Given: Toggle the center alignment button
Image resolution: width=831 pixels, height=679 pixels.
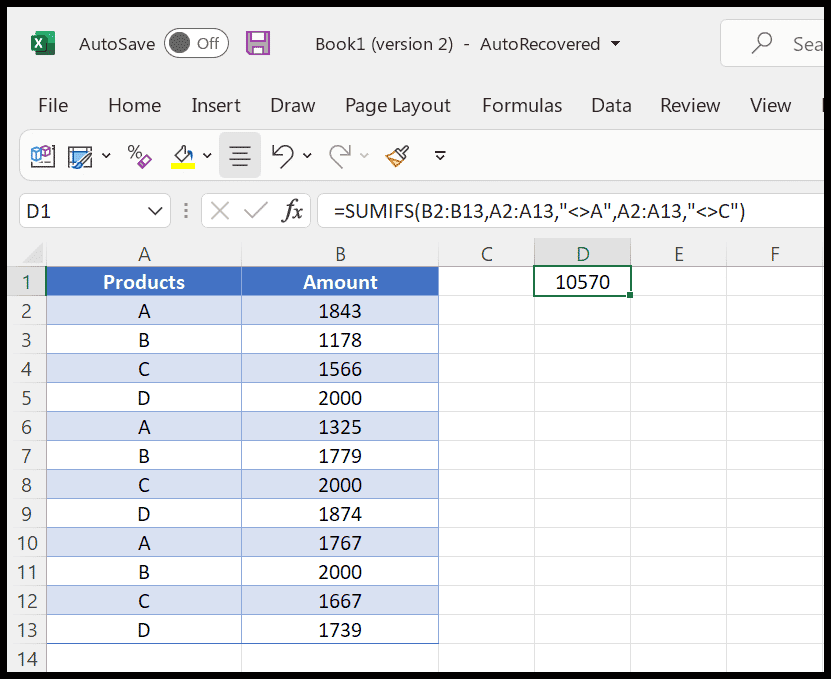Looking at the screenshot, I should pos(240,155).
